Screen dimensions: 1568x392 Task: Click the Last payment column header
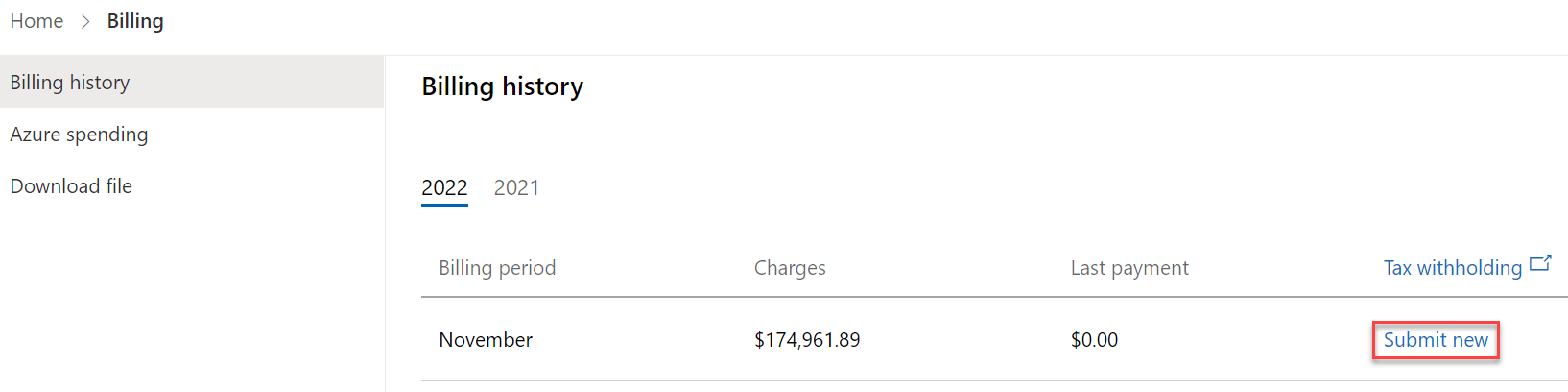(x=1129, y=268)
